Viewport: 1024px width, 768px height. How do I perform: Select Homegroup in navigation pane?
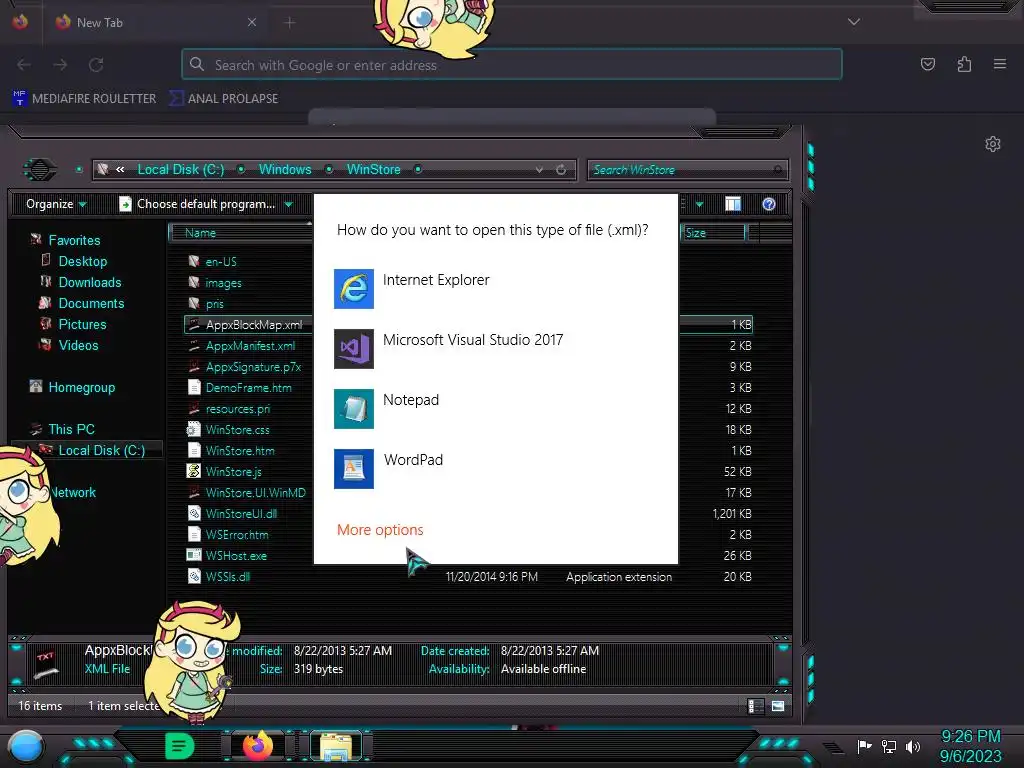[x=81, y=387]
